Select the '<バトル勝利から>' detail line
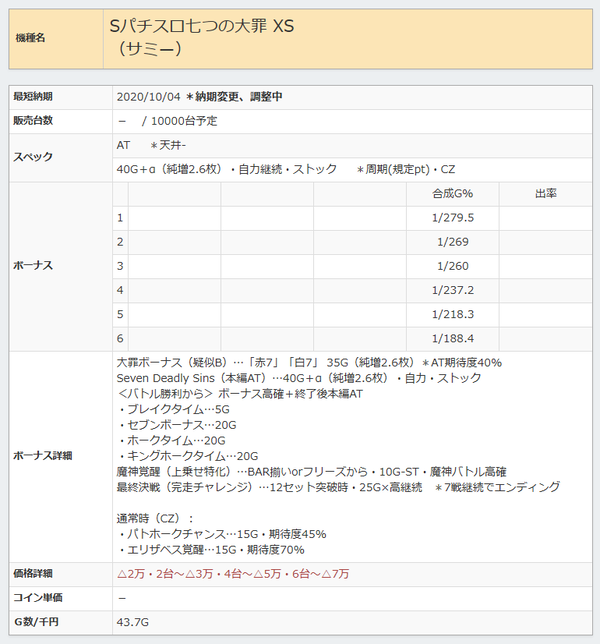 tap(240, 394)
